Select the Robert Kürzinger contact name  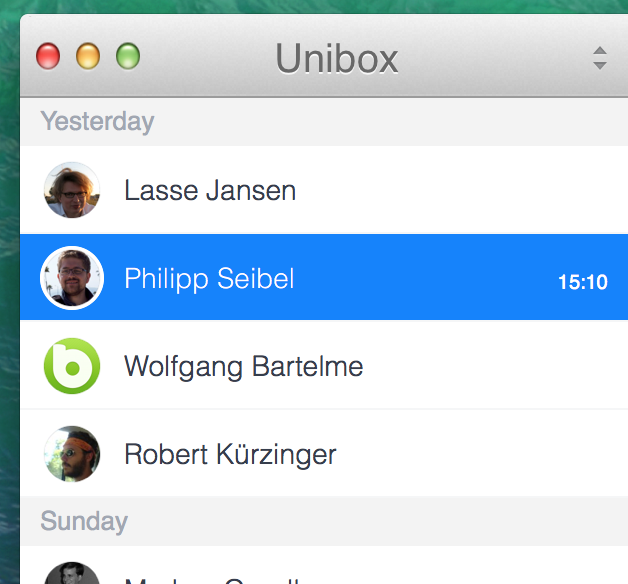(x=230, y=454)
